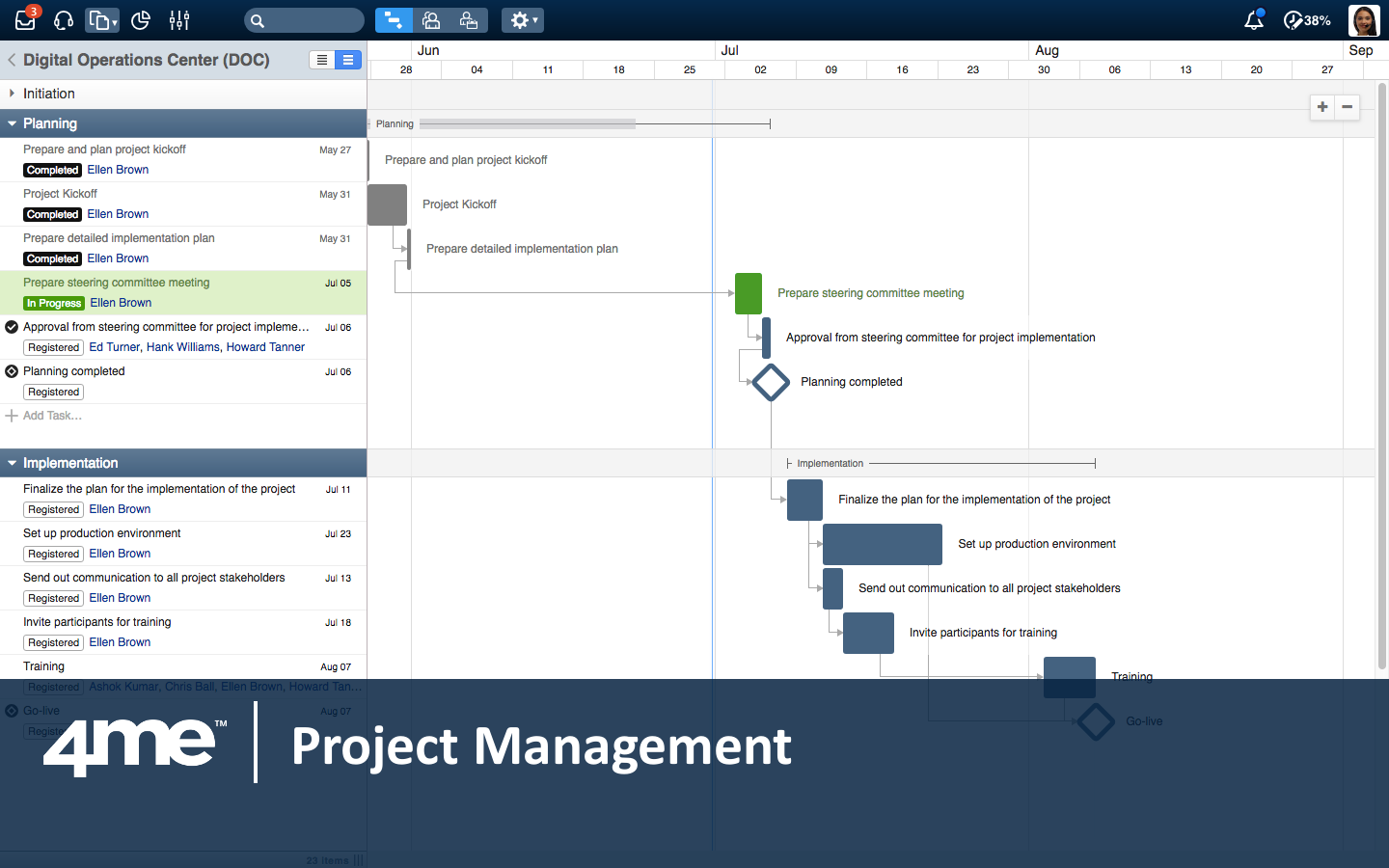Select 'Send out communication' task row
The height and width of the screenshot is (868, 1389).
183,587
